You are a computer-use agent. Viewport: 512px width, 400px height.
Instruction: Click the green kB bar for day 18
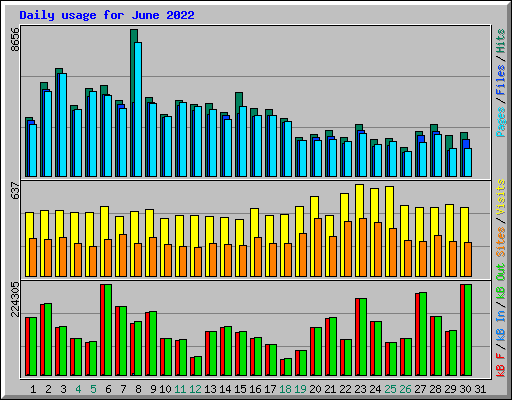(288, 367)
